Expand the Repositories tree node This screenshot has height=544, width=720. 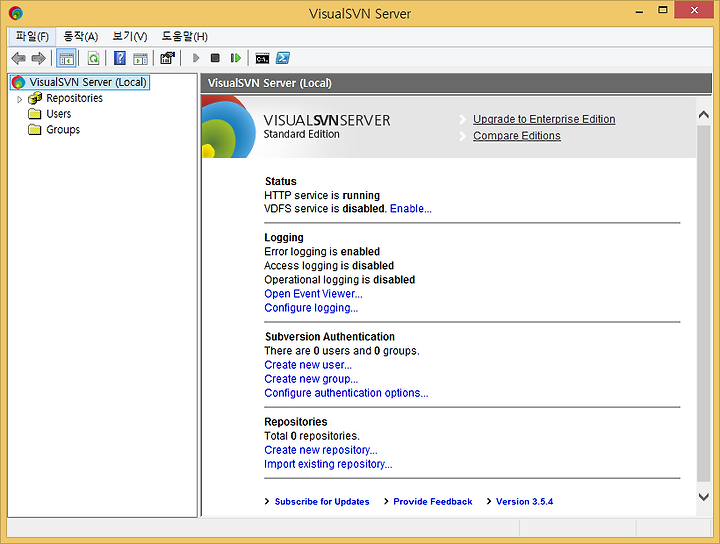(19, 99)
